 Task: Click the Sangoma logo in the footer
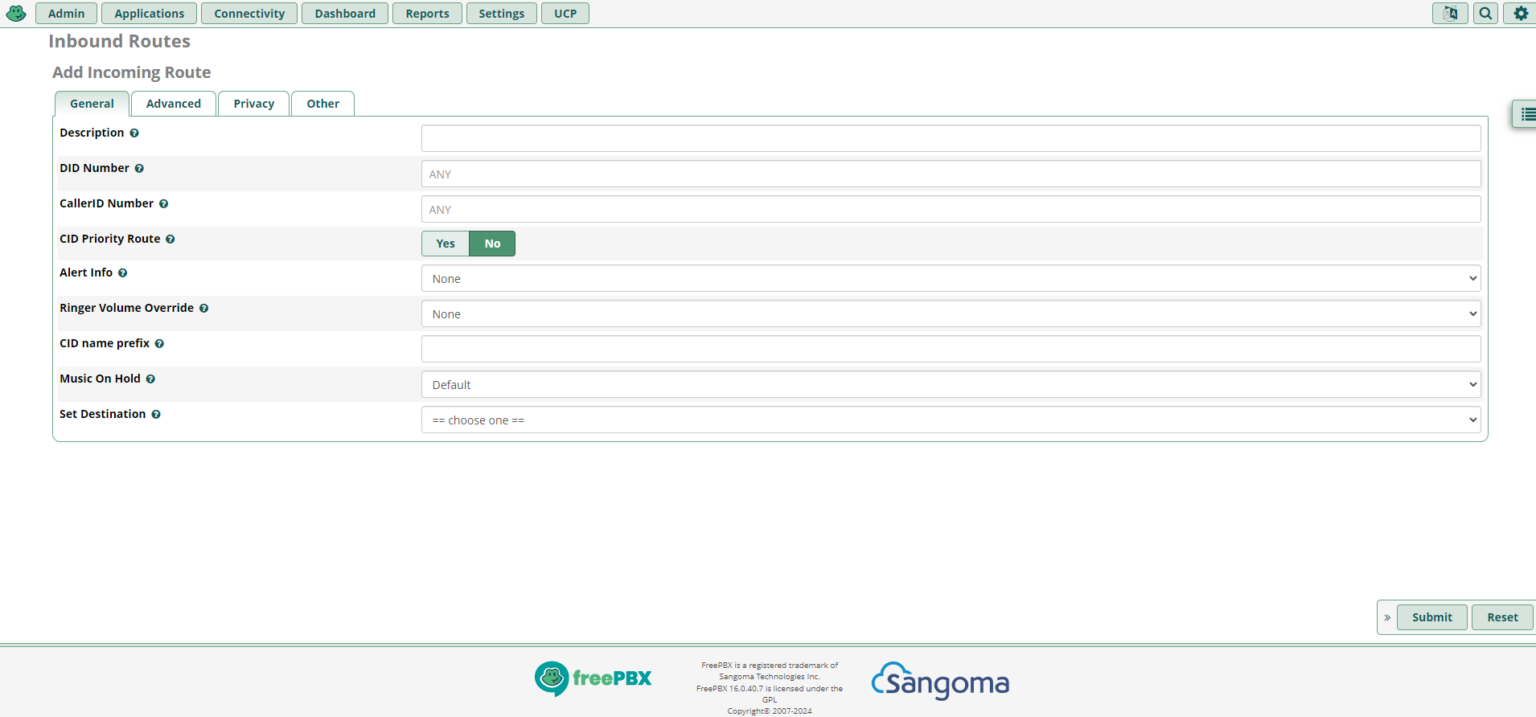click(x=939, y=681)
